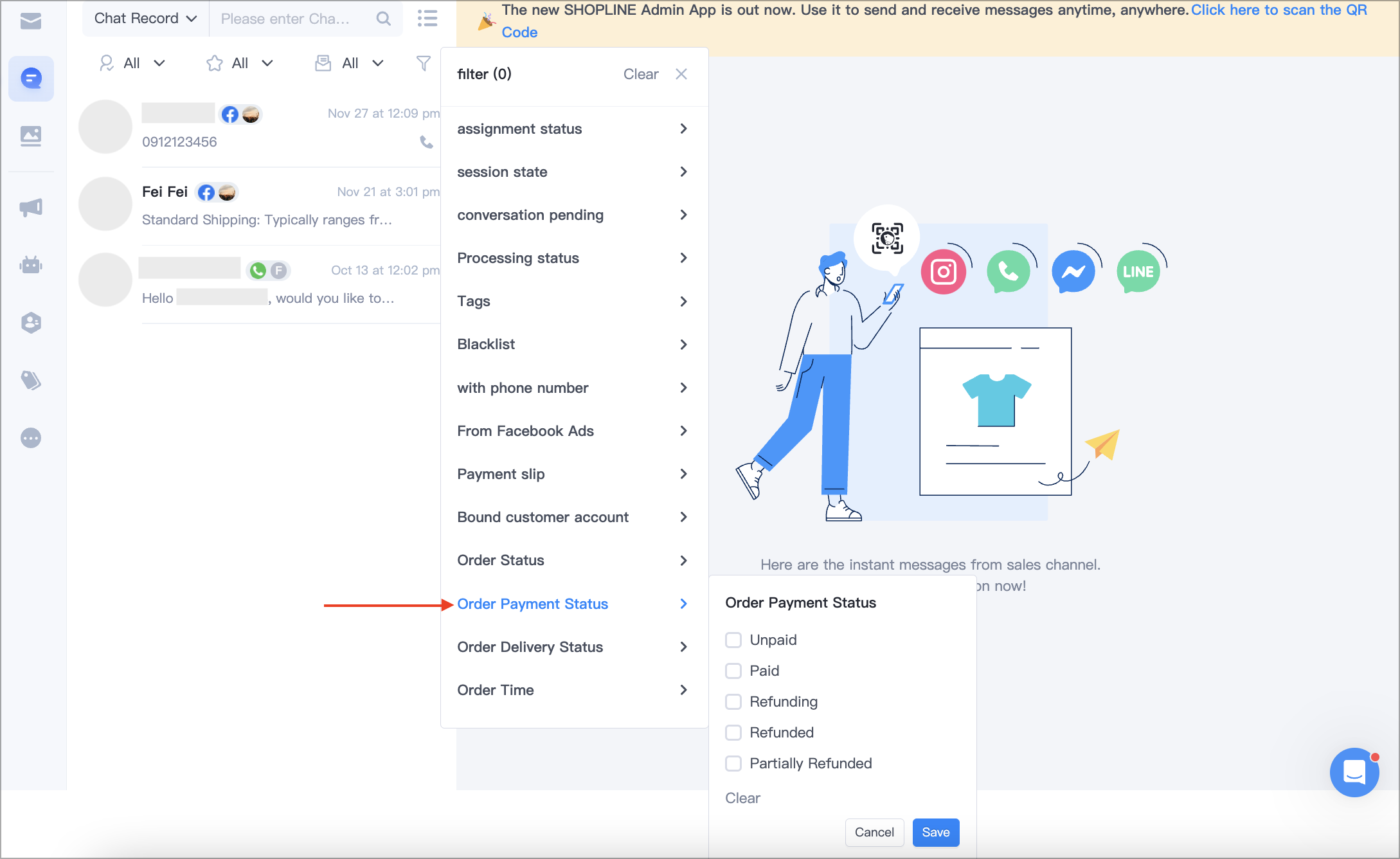Close the filter panel with X
Screen dimensions: 1400x859
coord(681,74)
